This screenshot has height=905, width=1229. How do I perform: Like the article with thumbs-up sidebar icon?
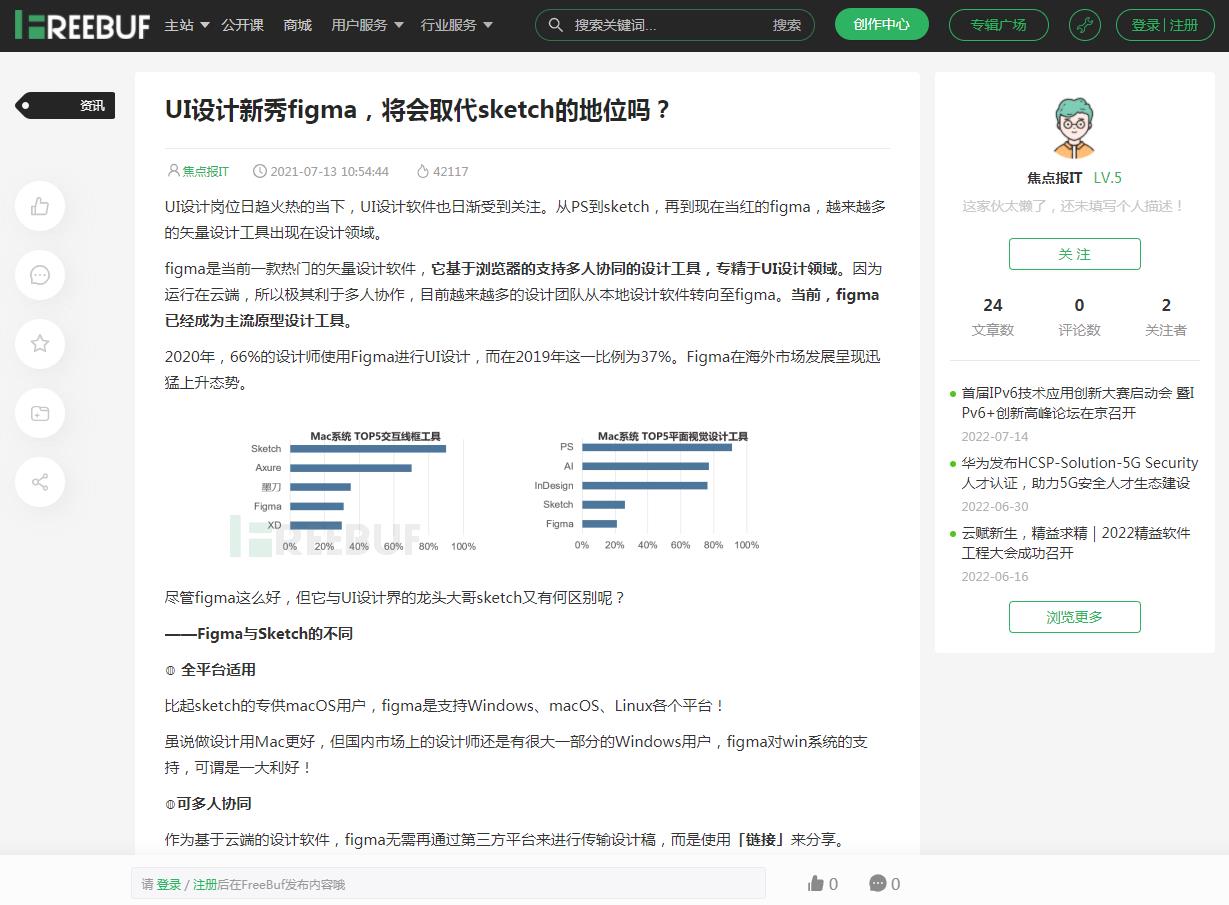pos(40,207)
